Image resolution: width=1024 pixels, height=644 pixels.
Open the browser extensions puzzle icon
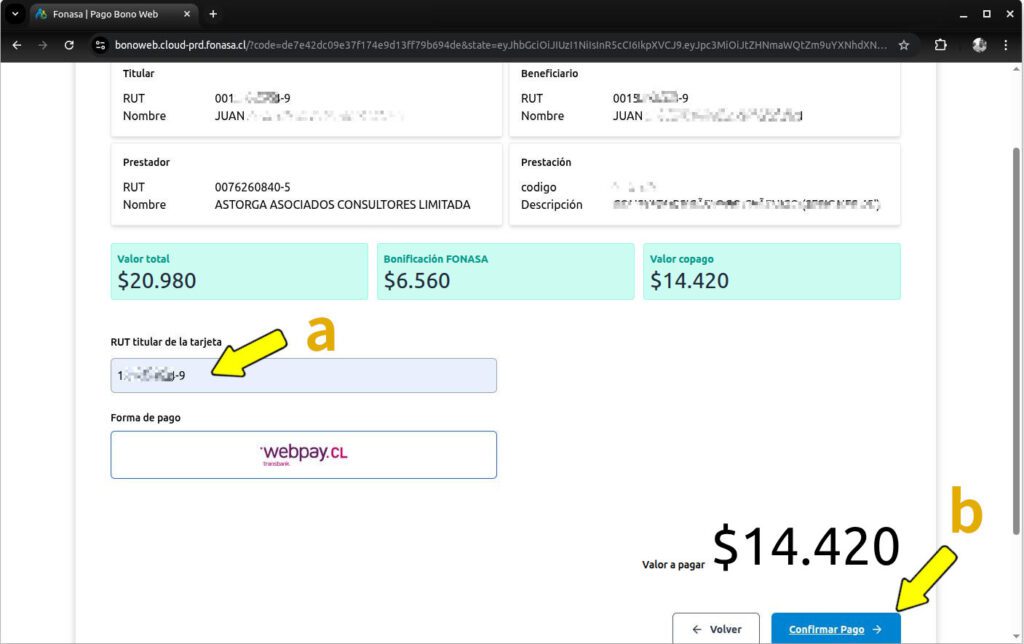[940, 45]
